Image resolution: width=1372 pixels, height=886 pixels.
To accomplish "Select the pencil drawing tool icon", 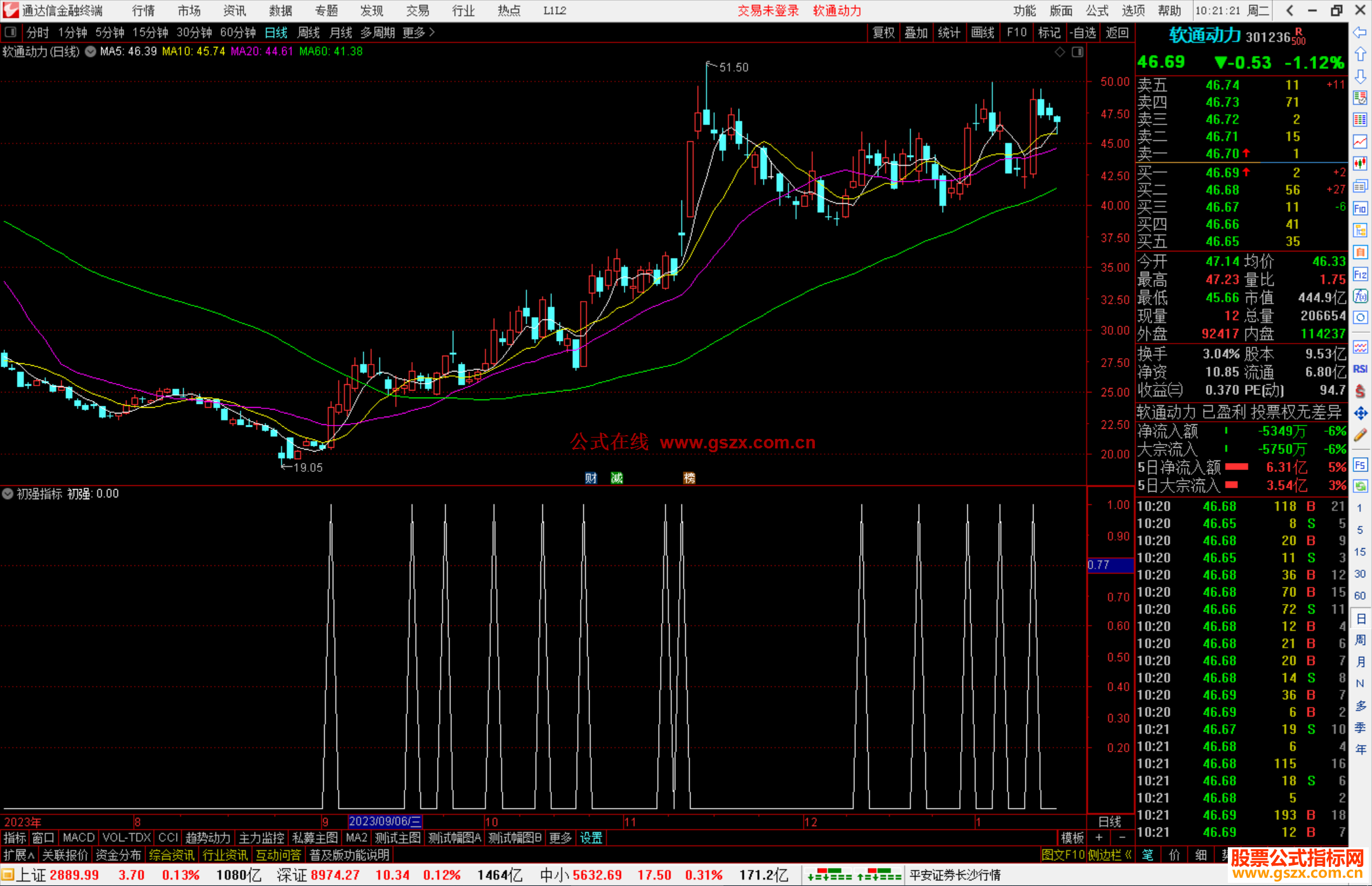I will [x=1360, y=436].
